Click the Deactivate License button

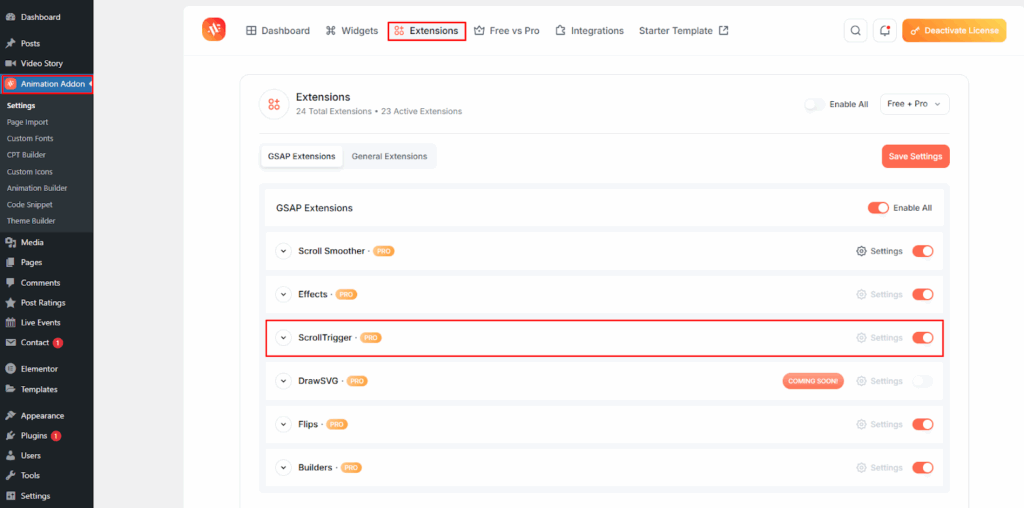click(953, 31)
